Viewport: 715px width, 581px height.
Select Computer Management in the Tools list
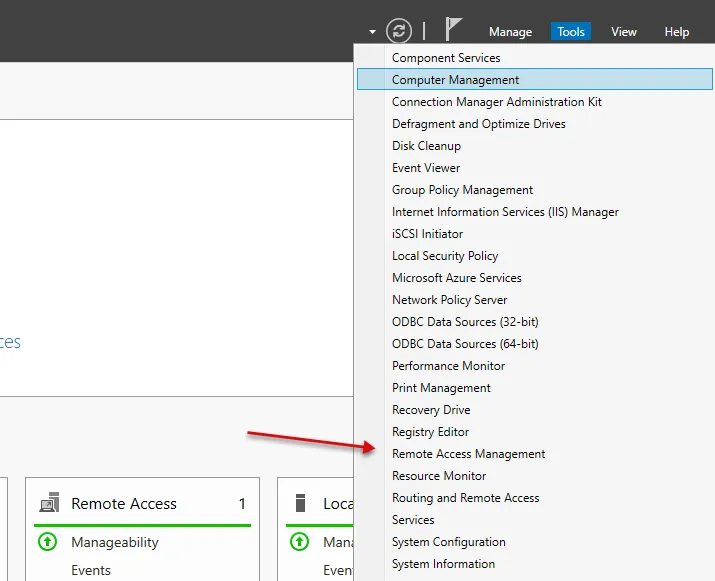tap(456, 80)
